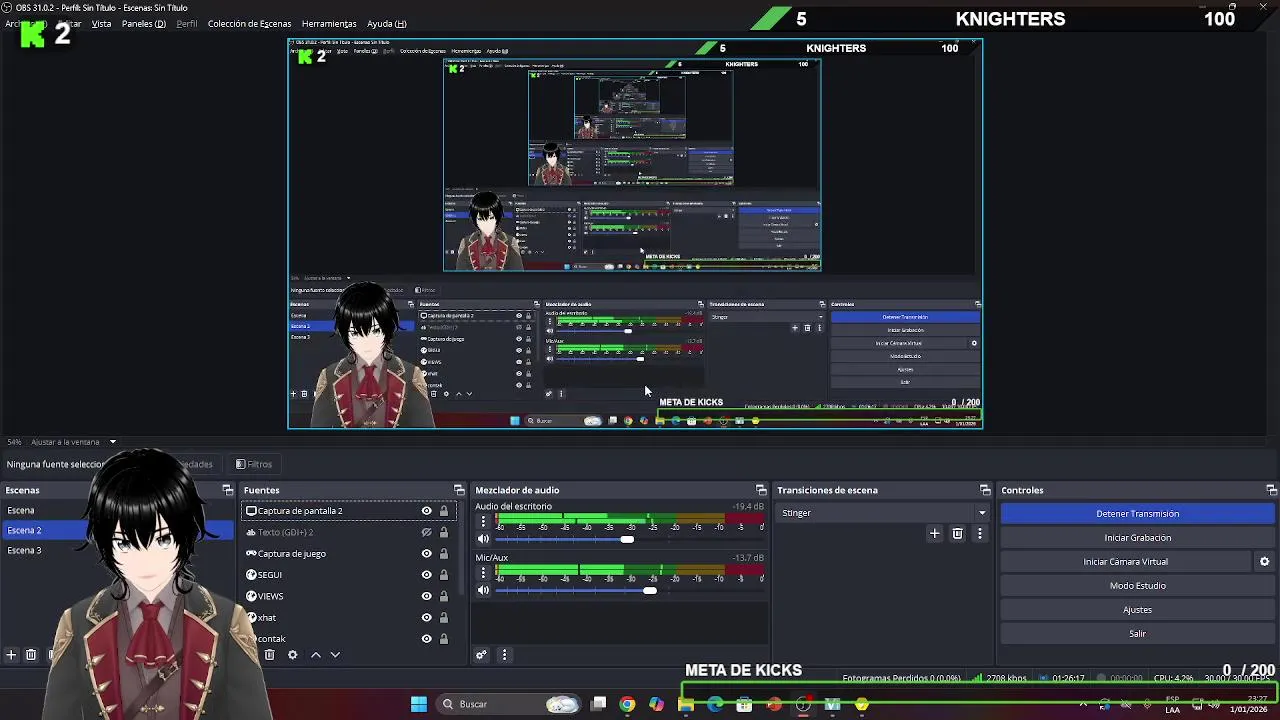Unlock Captura de pantalla 2 source
This screenshot has height=720, width=1280.
pos(444,511)
